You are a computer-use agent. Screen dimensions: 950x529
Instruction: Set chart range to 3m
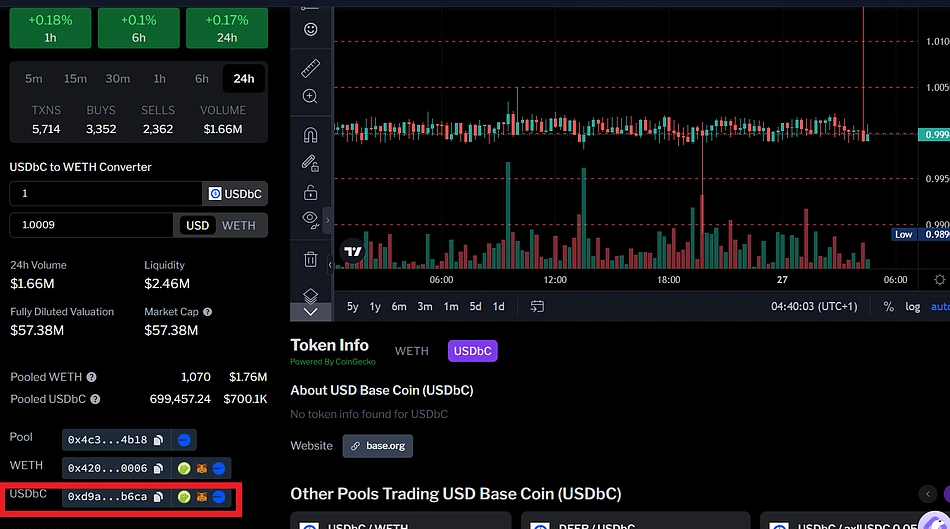[425, 307]
